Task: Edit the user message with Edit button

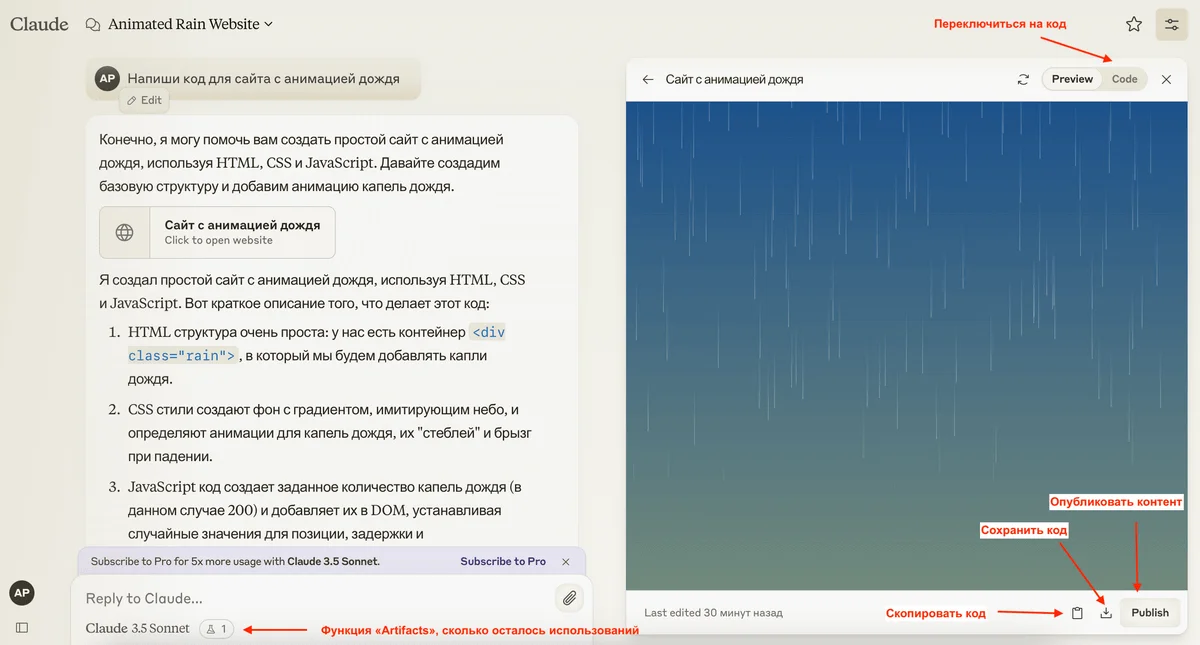Action: click(144, 100)
